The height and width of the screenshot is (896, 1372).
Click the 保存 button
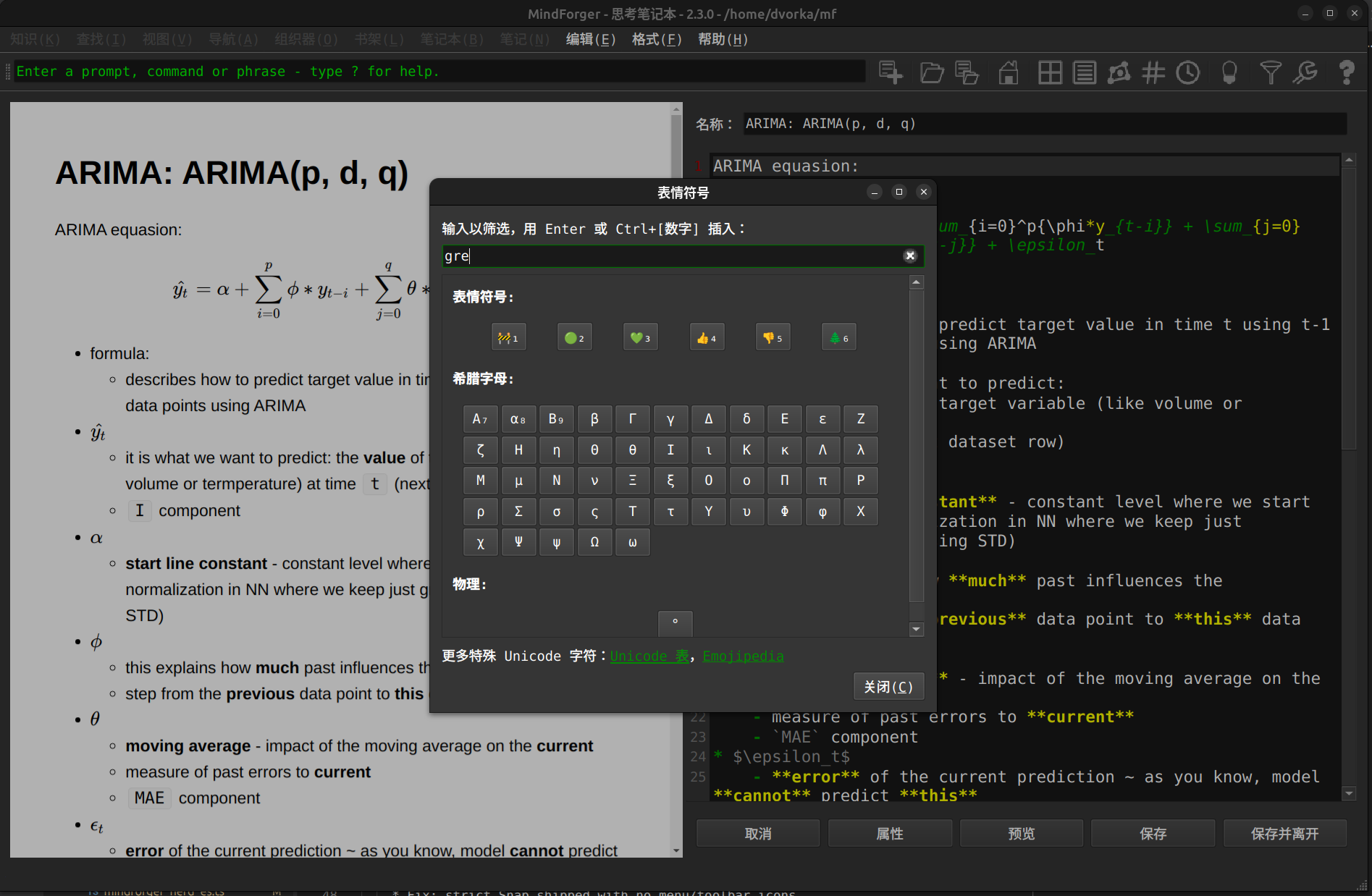pyautogui.click(x=1153, y=833)
